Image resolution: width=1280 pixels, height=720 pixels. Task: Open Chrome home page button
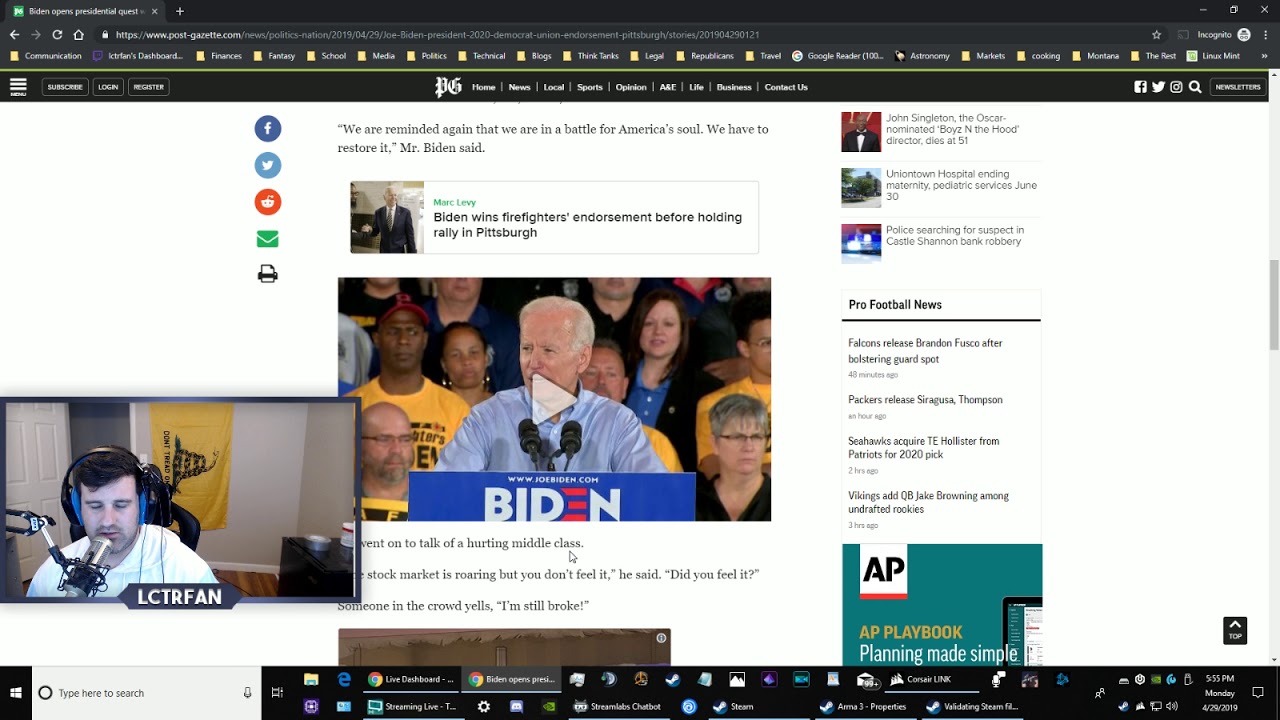point(79,35)
